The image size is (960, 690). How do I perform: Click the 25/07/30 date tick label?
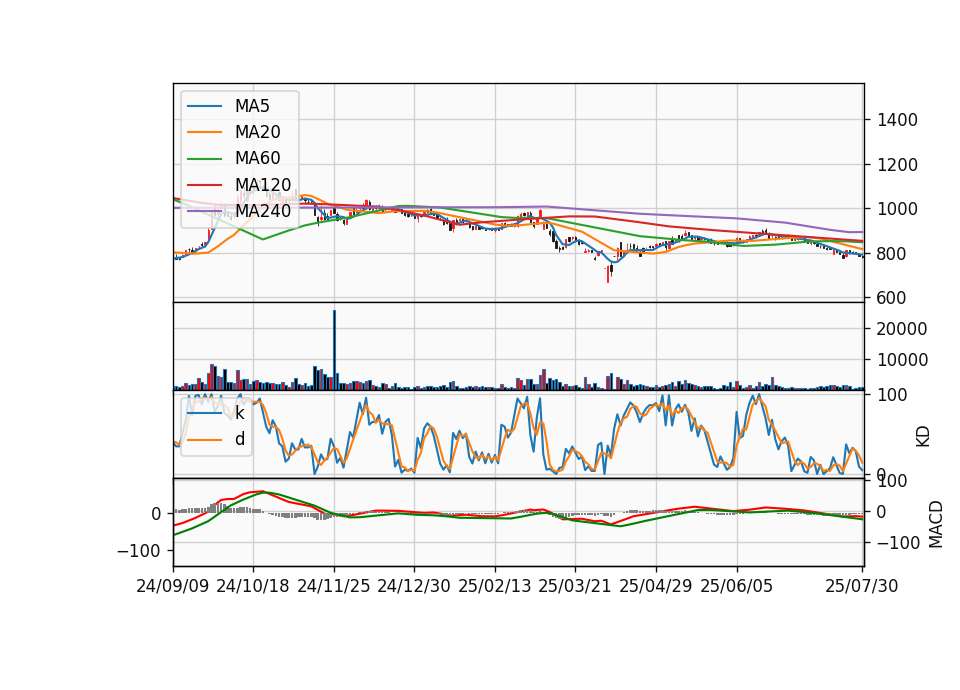pos(862,586)
